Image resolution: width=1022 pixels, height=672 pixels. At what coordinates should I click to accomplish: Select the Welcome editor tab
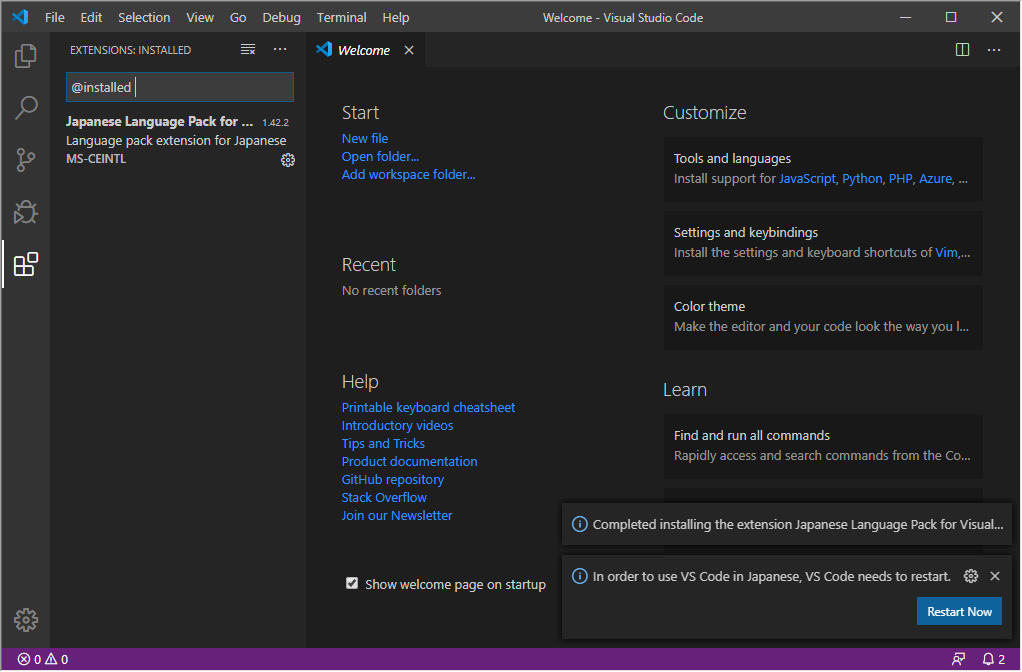point(364,50)
